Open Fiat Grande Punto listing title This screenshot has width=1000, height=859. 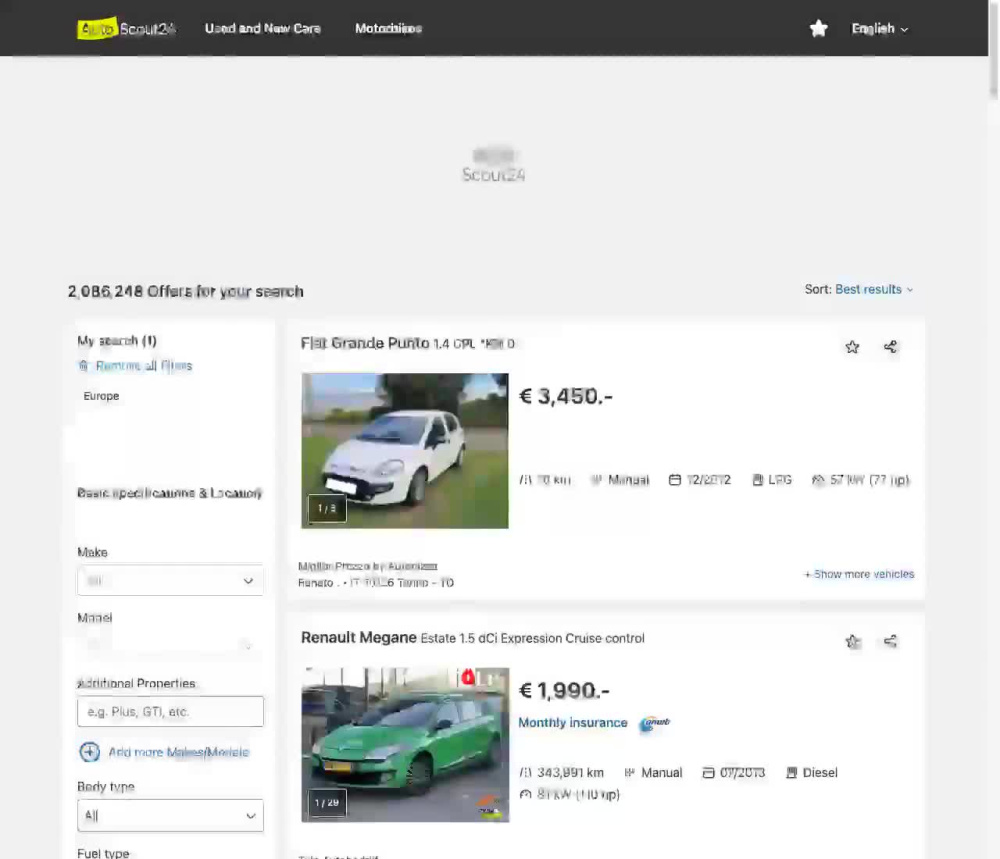point(407,344)
